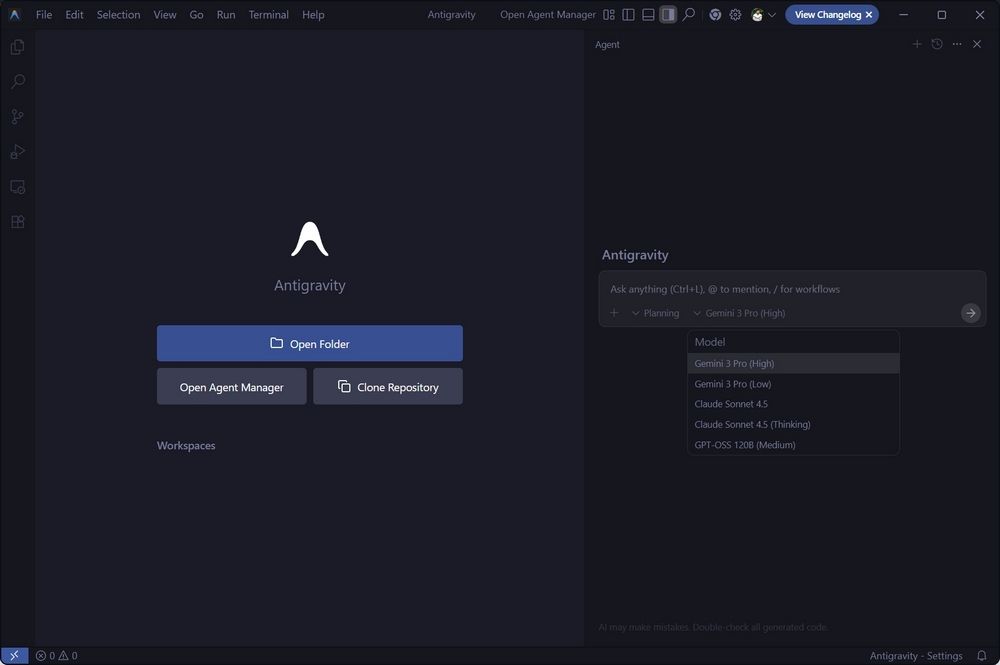Open the Source Control panel icon
The width and height of the screenshot is (1000, 665).
[17, 116]
